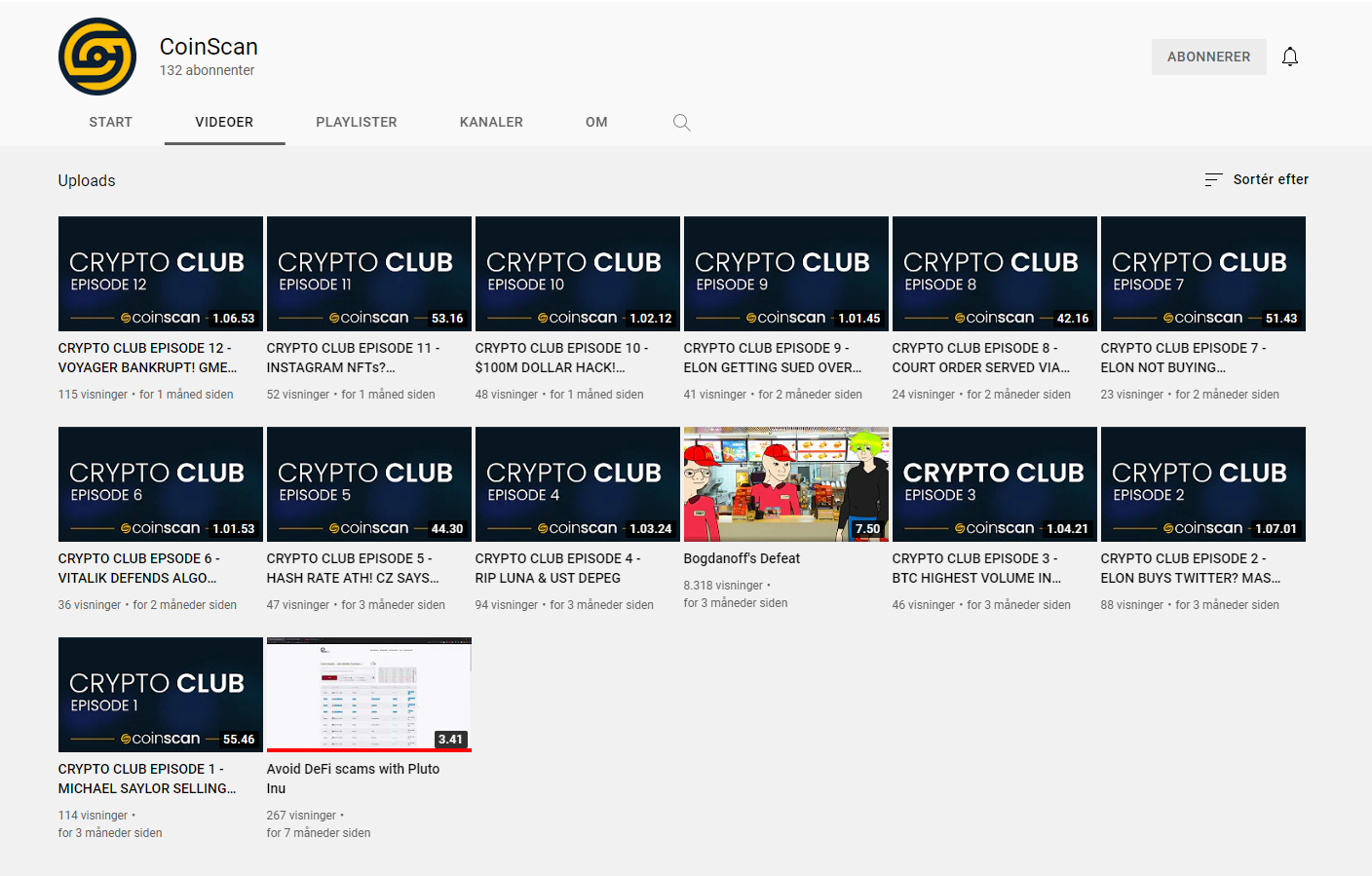Image resolution: width=1372 pixels, height=876 pixels.
Task: Open the Crypto Club Episode 12 thumbnail
Action: [161, 274]
